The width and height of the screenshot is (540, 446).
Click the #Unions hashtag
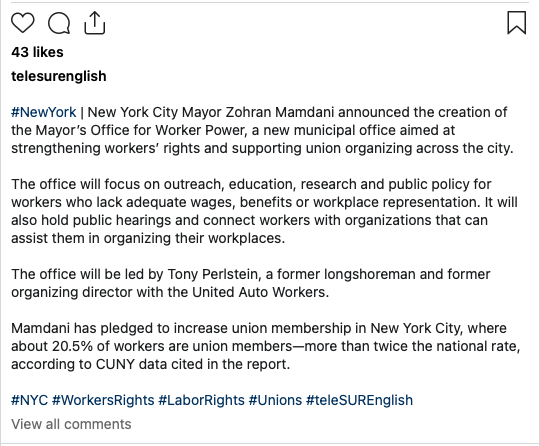point(275,400)
